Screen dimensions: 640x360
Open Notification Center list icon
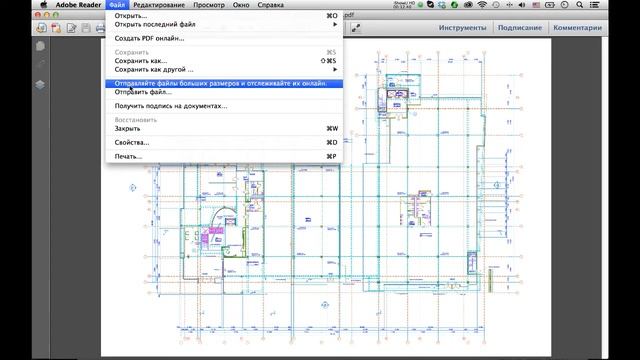(x=595, y=5)
